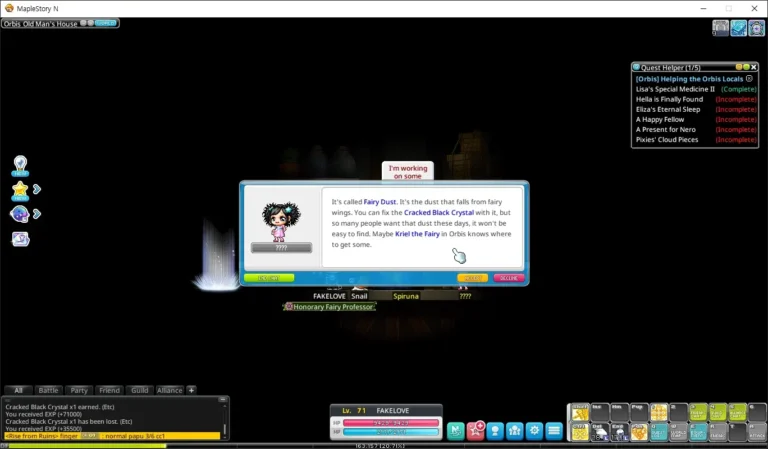Screen dimensions: 768x449
Task: Click the red HP bar
Action: coord(391,423)
